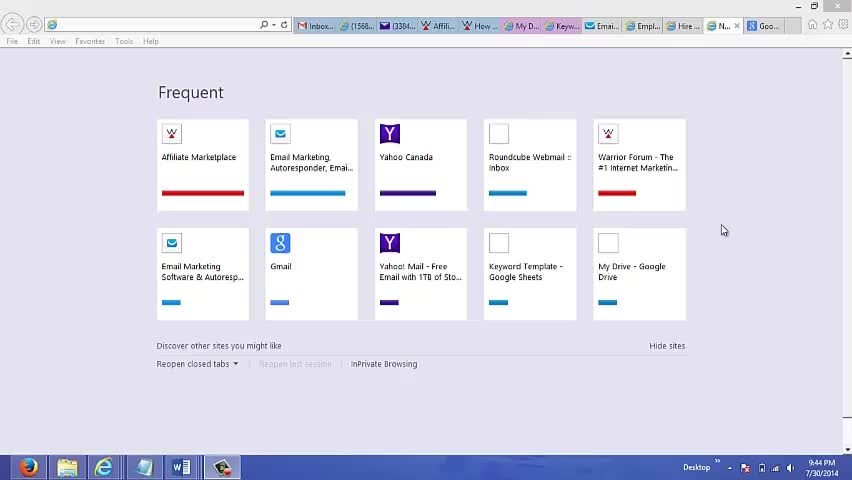The width and height of the screenshot is (852, 480).
Task: Click the vertical scrollbar up arrow
Action: coord(847,54)
